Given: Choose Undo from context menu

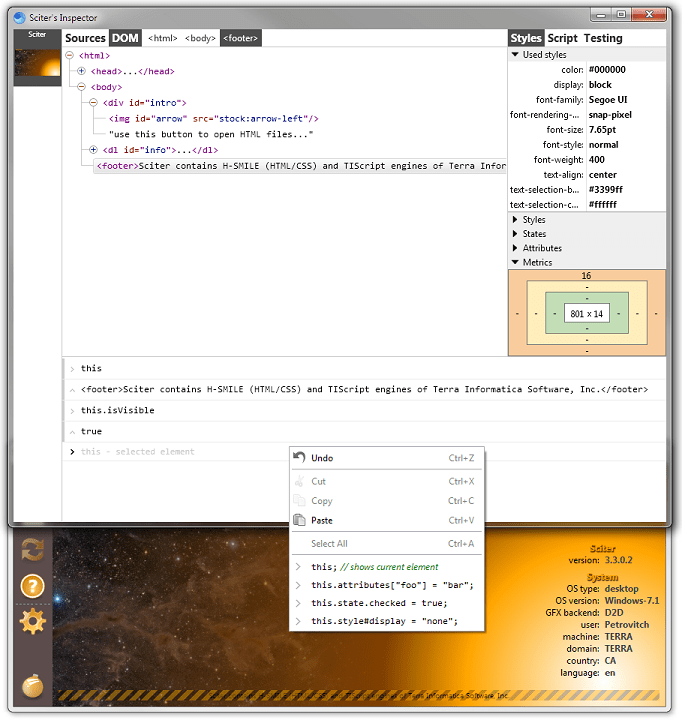Looking at the screenshot, I should 387,458.
